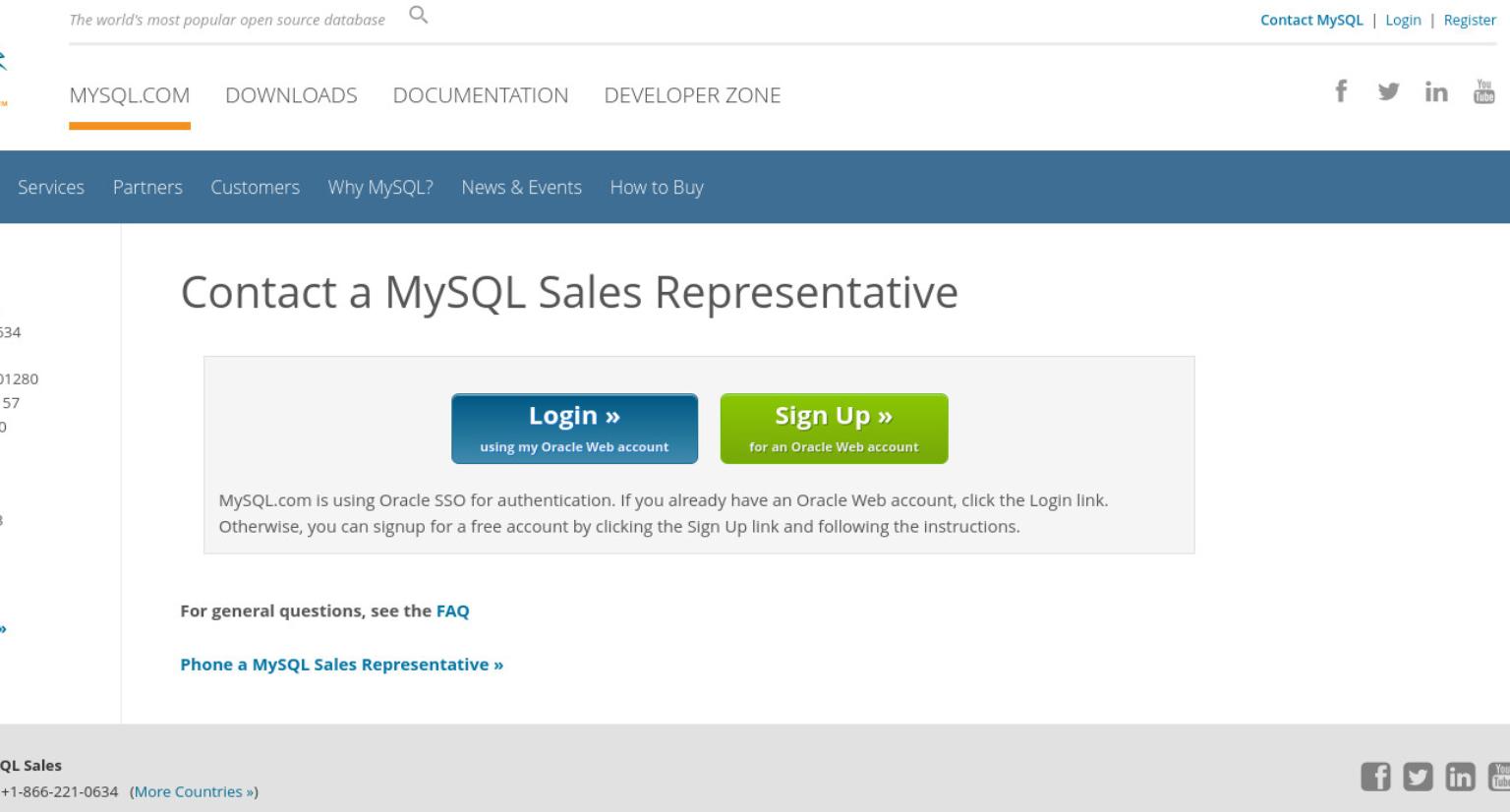Open the FAQ link
Screen dimensions: 1510x812
pyautogui.click(x=452, y=610)
